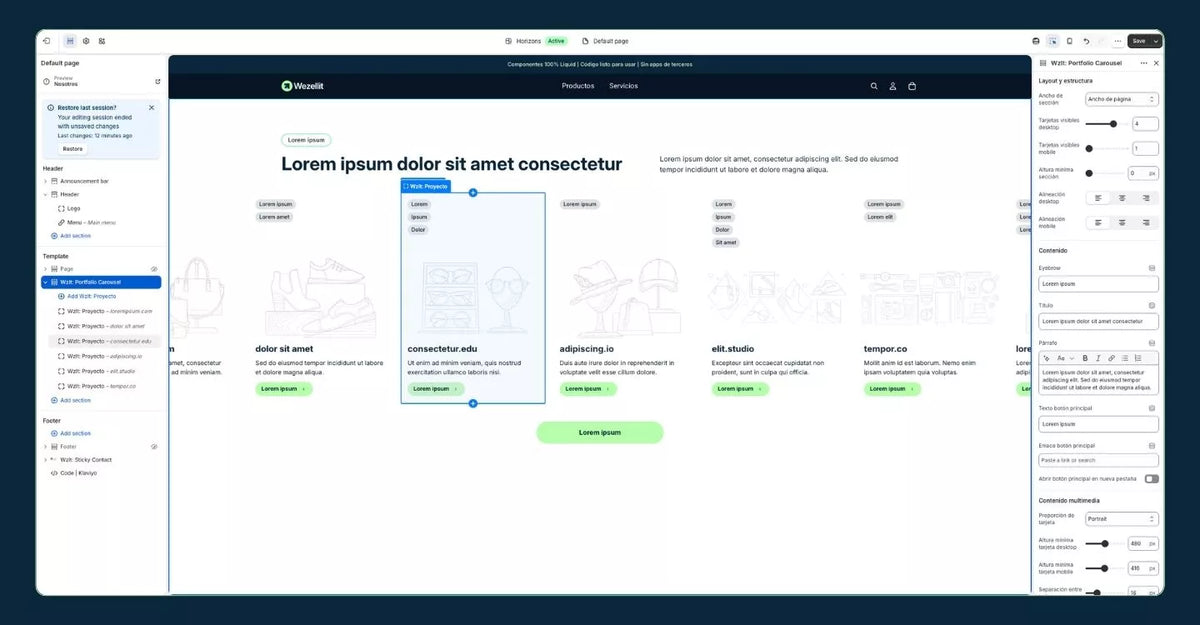Click Texto botón principal dynamic source icon

[1152, 408]
